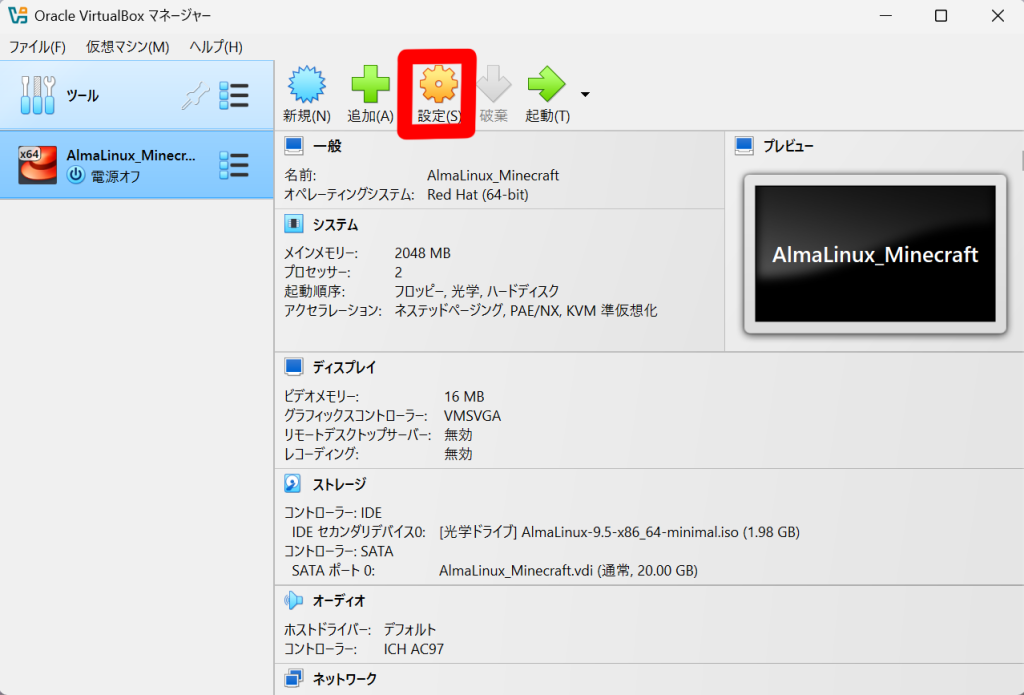The height and width of the screenshot is (695, 1024).
Task: Click the プレビュー header icon
Action: 744,146
